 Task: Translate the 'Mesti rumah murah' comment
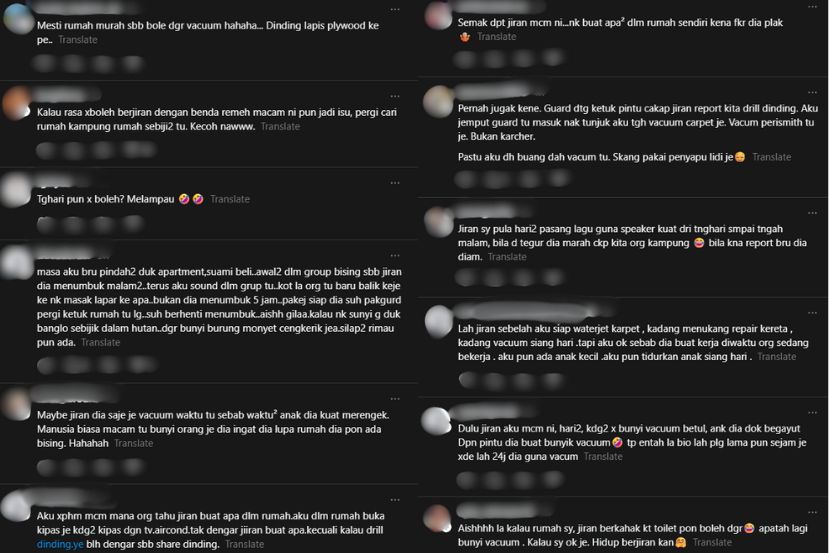(x=78, y=40)
